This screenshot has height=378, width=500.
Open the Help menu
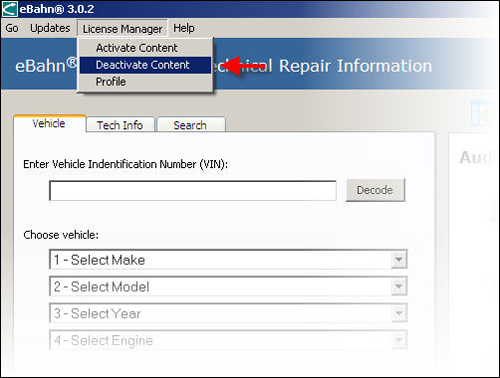(184, 28)
